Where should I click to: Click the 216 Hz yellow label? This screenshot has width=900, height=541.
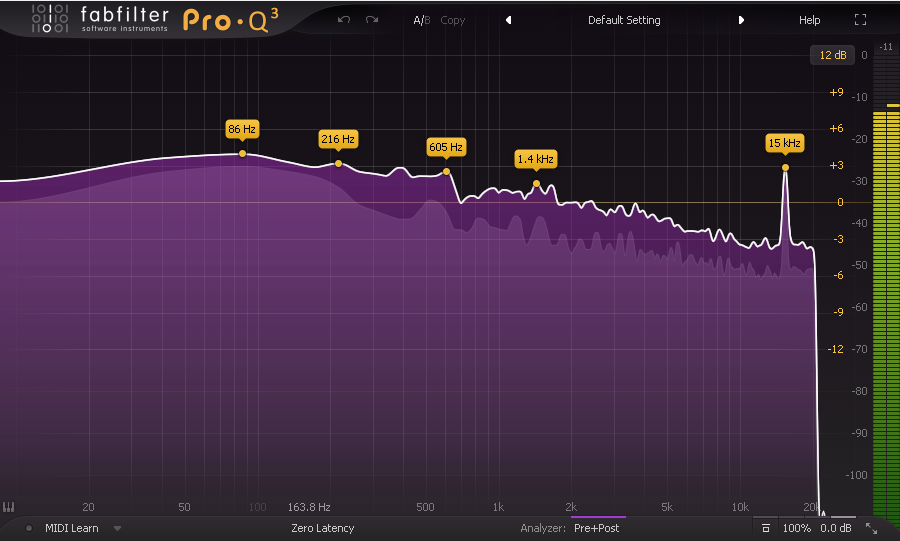(x=338, y=139)
